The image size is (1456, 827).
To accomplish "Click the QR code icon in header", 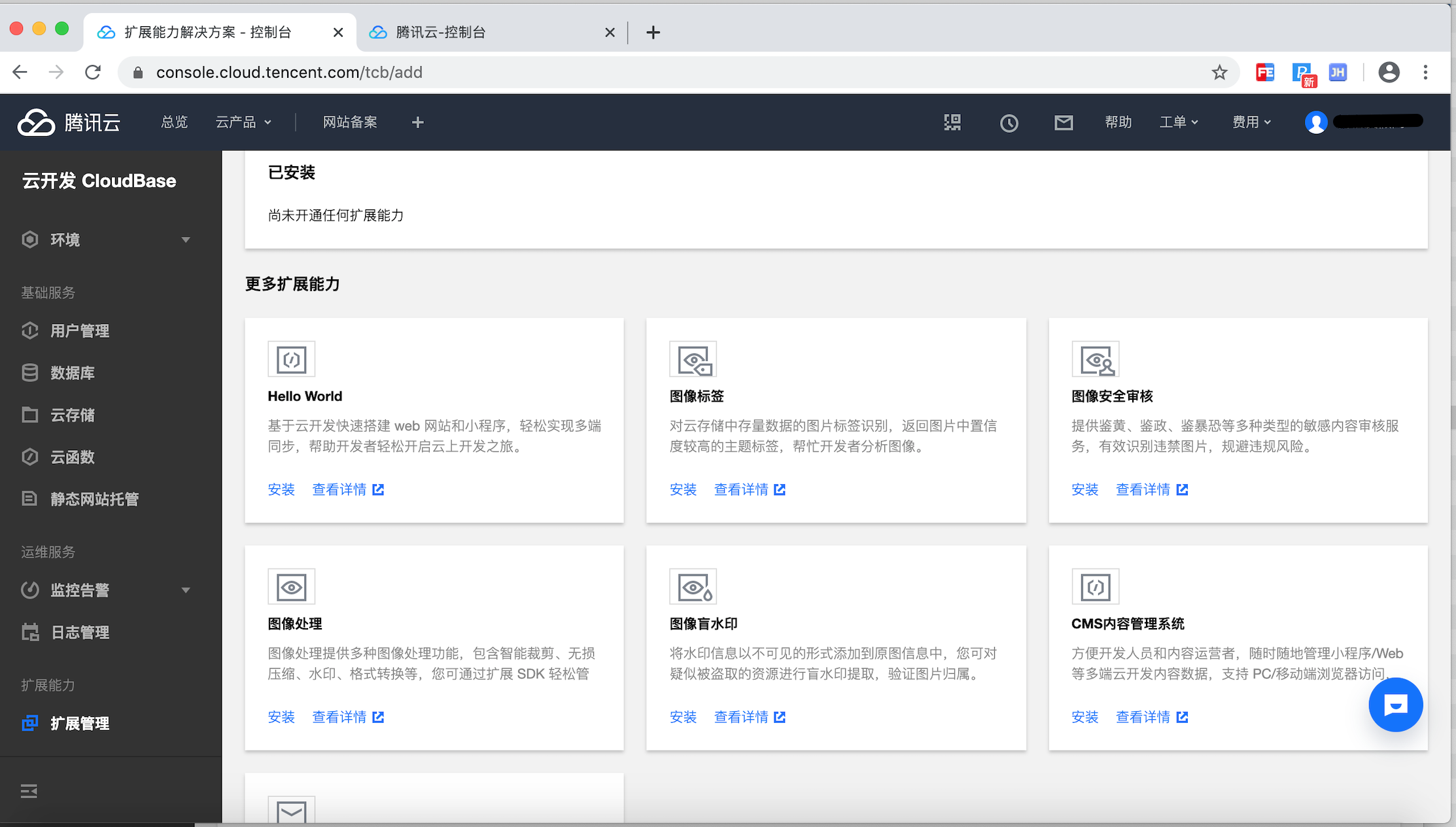I will 952,122.
